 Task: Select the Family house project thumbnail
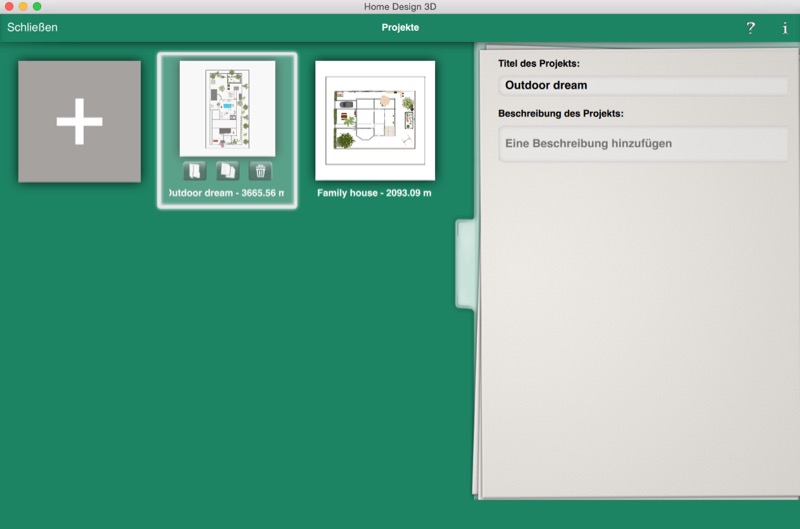[x=375, y=120]
